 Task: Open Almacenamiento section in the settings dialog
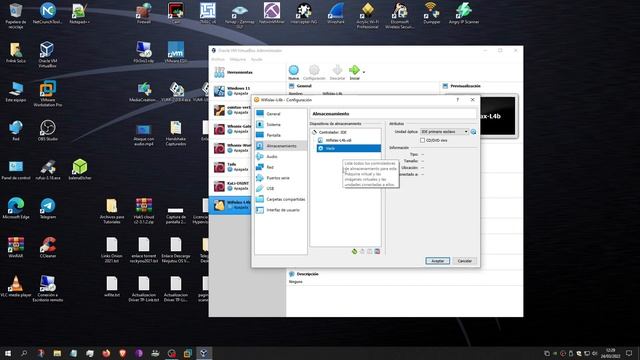click(x=281, y=146)
